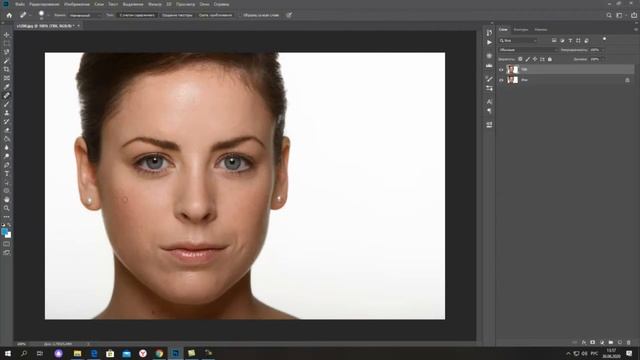Viewport: 640px width, 360px height.
Task: Select the Magic Wand tool
Action: pos(7,61)
